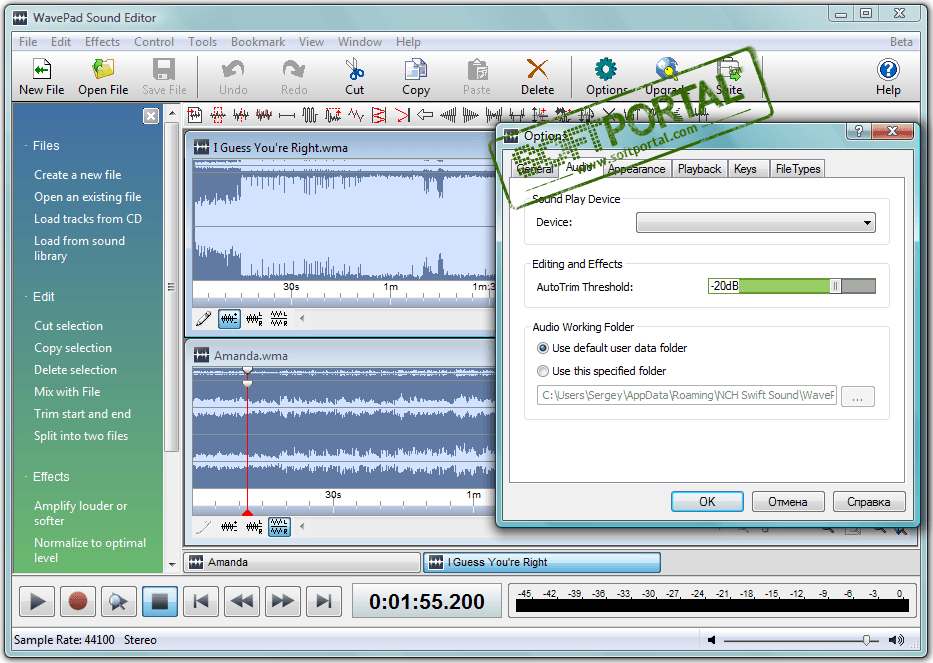Toggle L/R overlaid view in I Guess You're Right
The height and width of the screenshot is (663, 933).
pos(254,319)
